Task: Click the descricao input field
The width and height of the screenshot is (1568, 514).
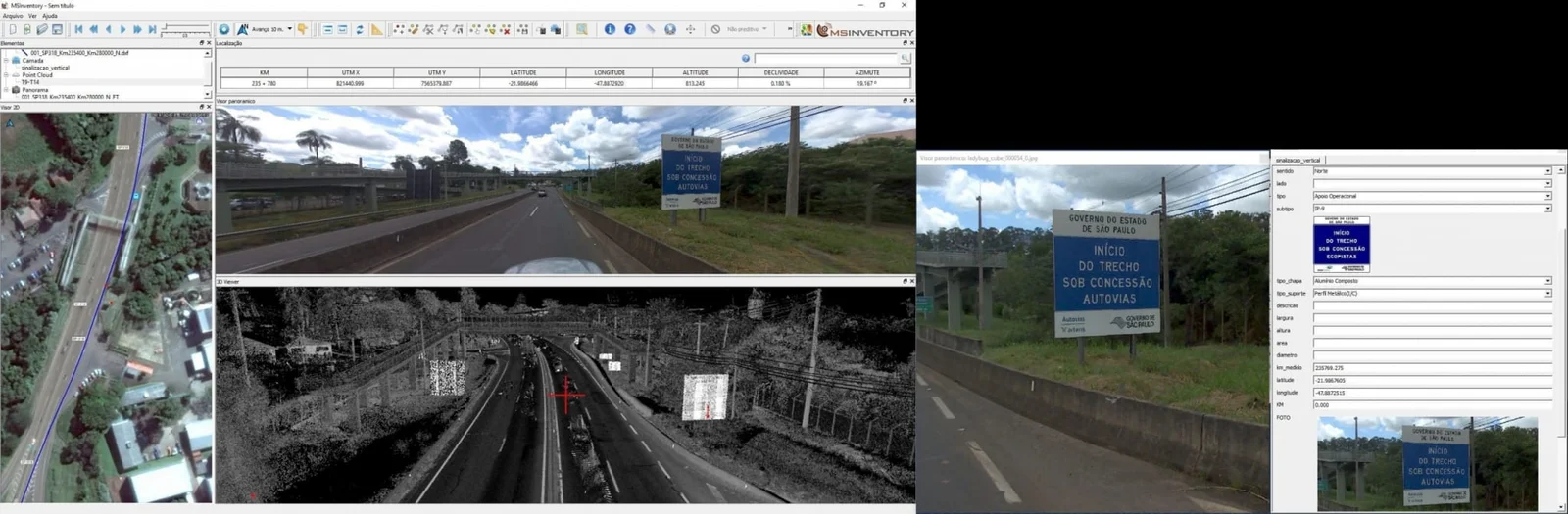Action: (x=1431, y=305)
